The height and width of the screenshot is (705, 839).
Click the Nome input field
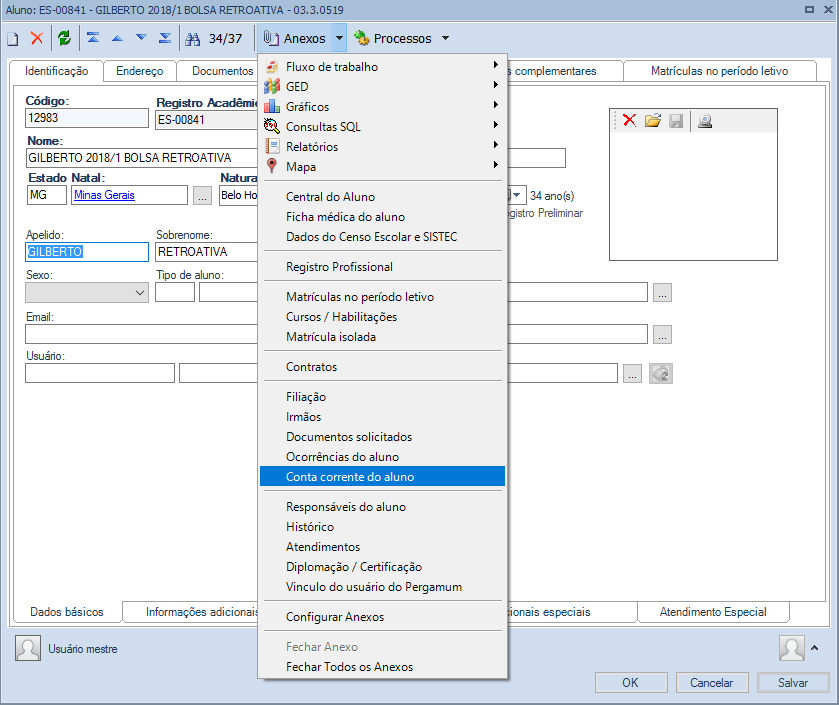[141, 158]
